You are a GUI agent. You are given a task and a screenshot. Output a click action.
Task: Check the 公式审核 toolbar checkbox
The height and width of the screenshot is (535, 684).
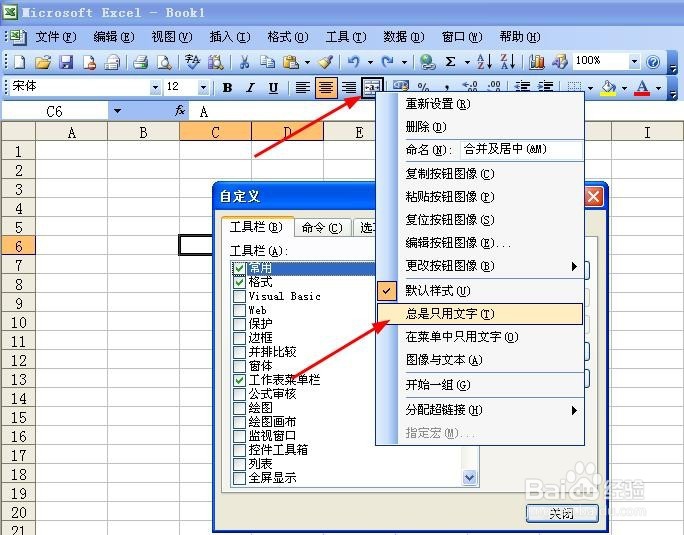[x=239, y=394]
